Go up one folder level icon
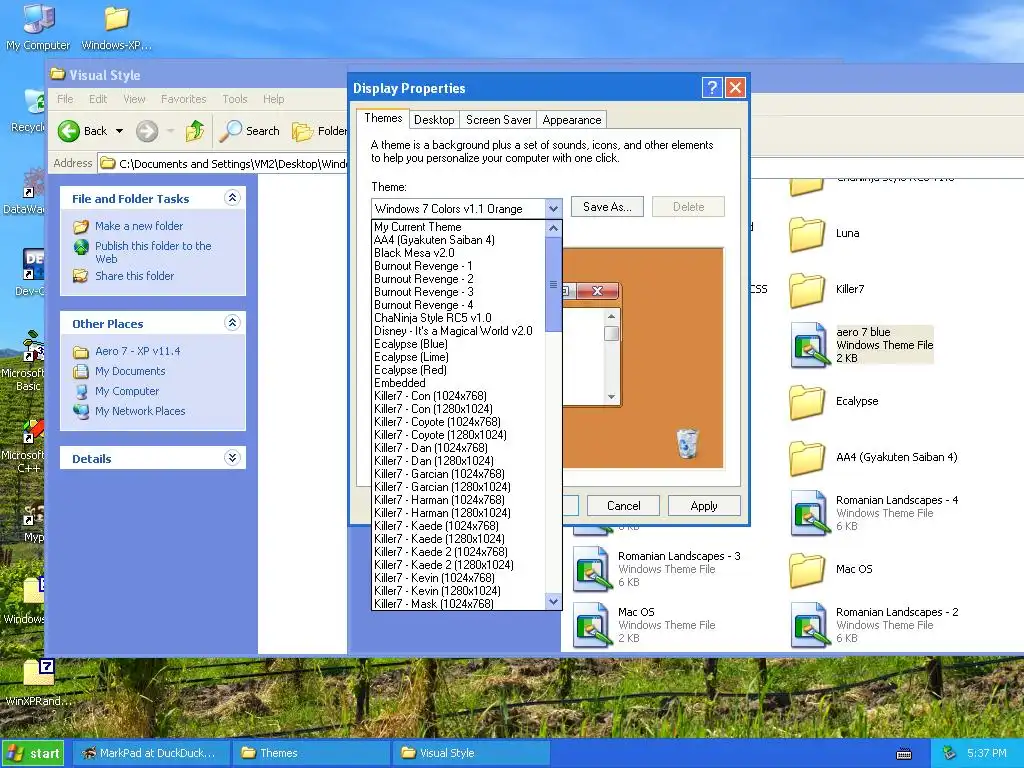The width and height of the screenshot is (1024, 768). tap(195, 131)
